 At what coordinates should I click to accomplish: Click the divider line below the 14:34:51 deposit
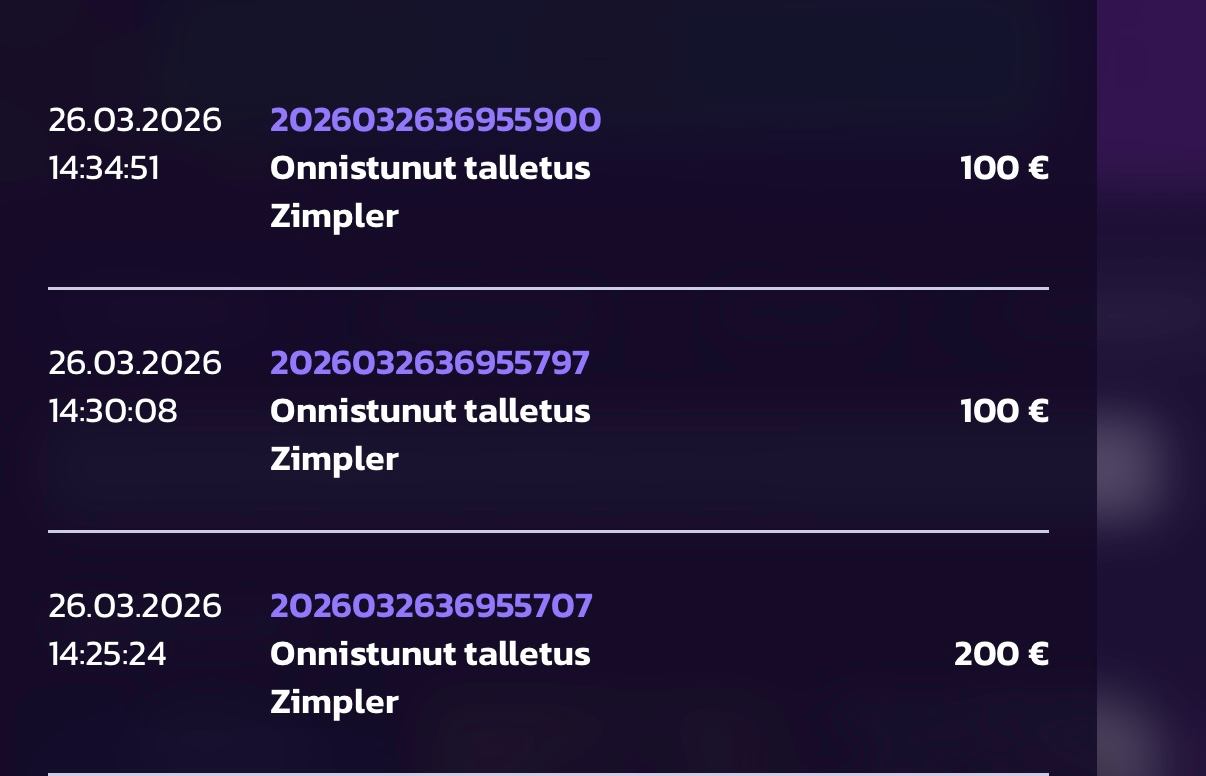548,288
